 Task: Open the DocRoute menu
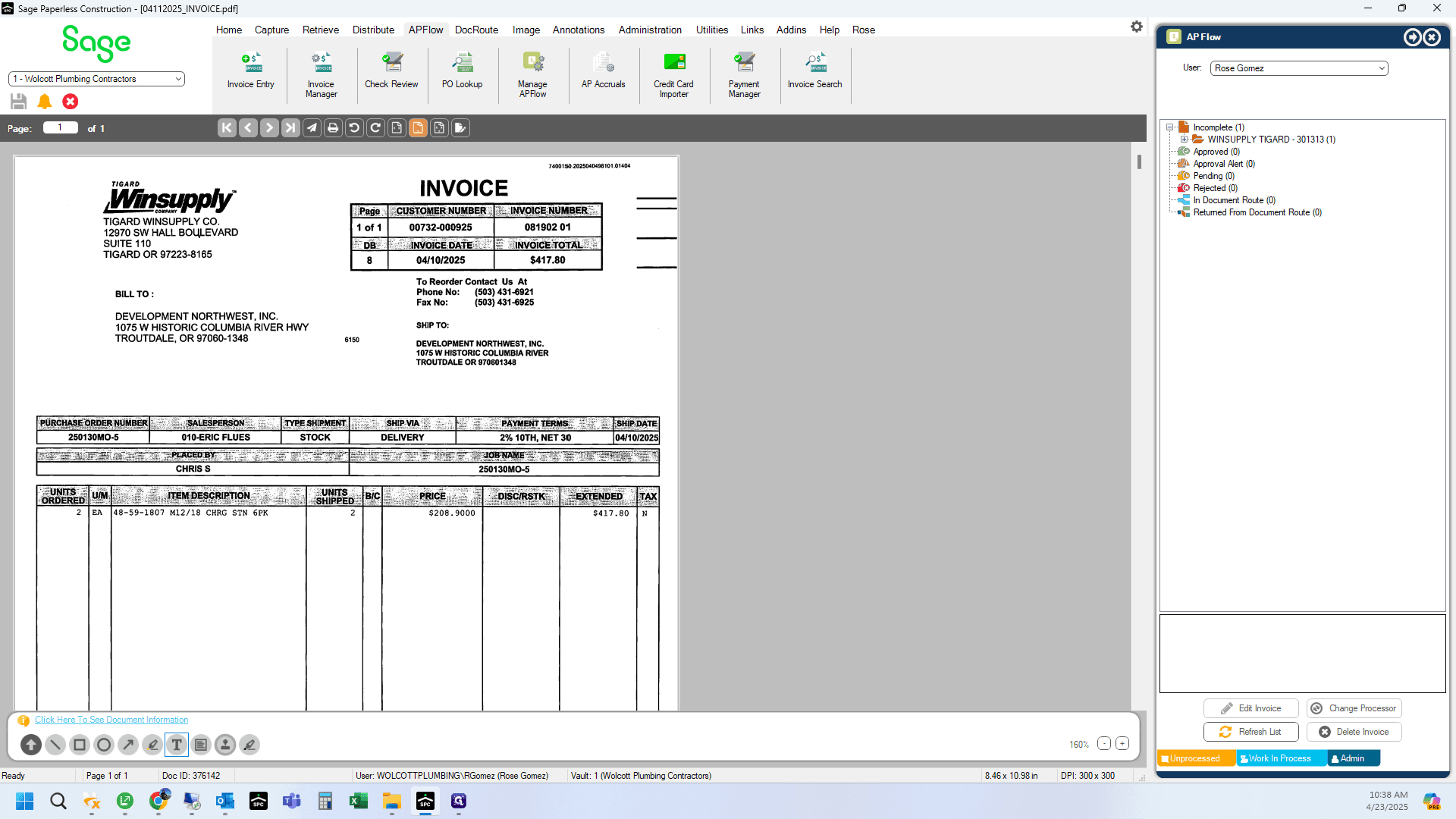click(476, 30)
